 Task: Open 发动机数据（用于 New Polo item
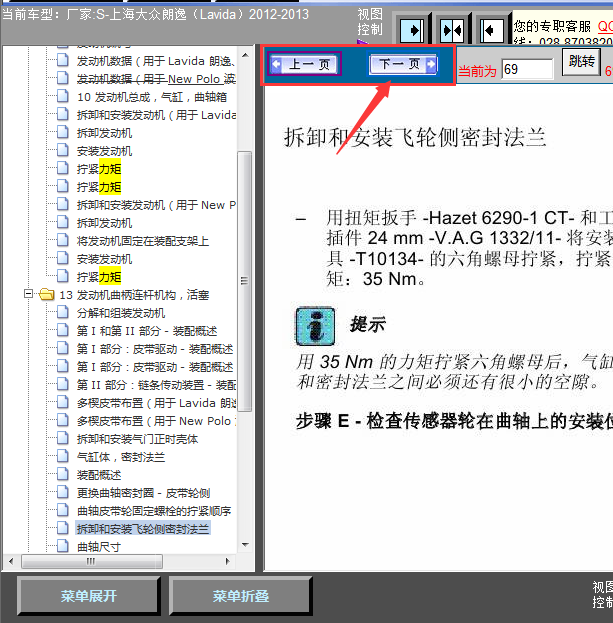coord(156,79)
